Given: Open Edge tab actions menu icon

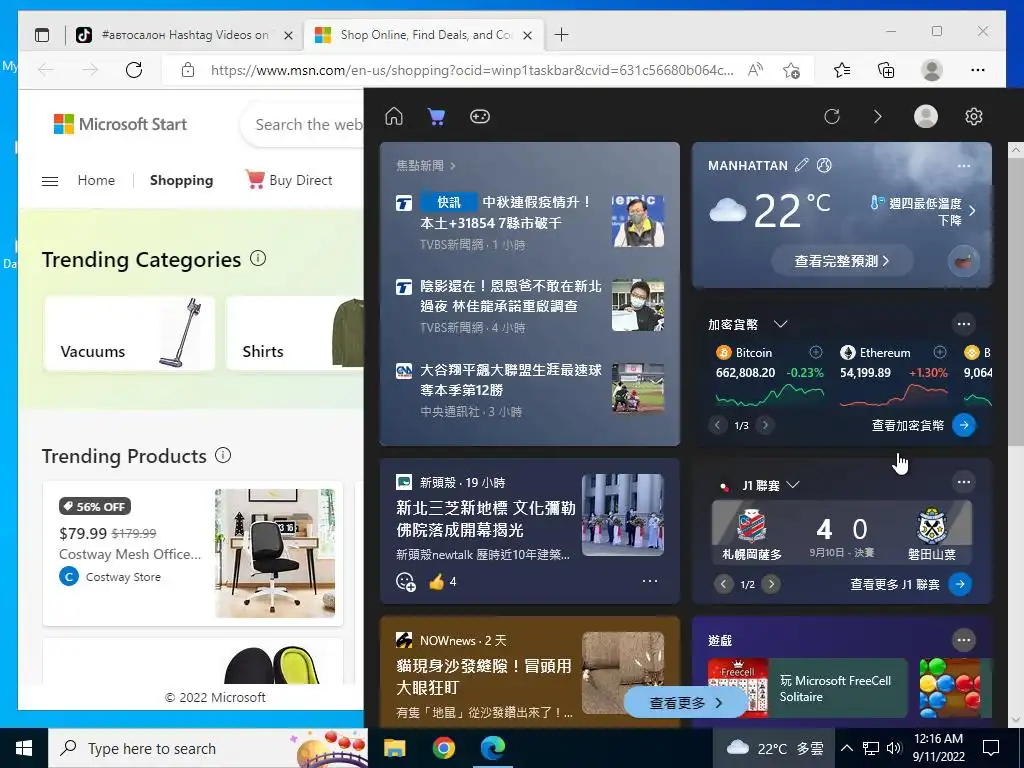Looking at the screenshot, I should click(x=42, y=35).
